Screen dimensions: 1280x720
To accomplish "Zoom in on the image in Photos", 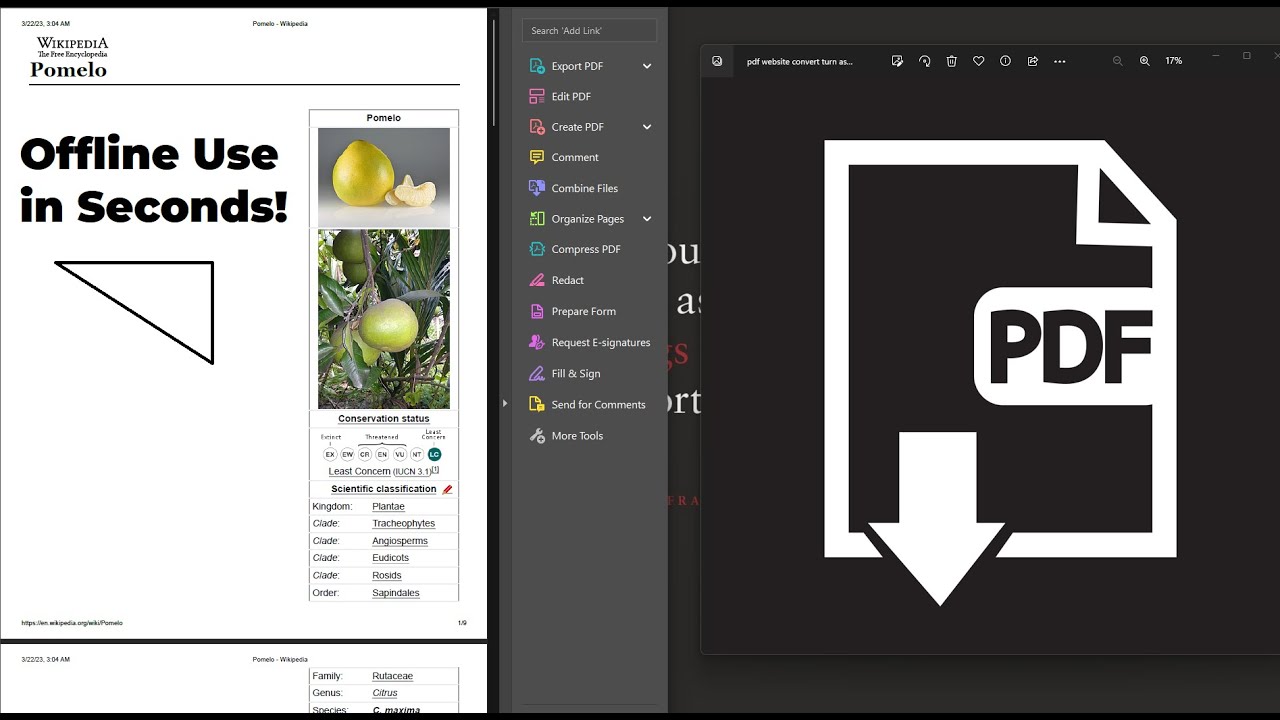I will pyautogui.click(x=1145, y=61).
